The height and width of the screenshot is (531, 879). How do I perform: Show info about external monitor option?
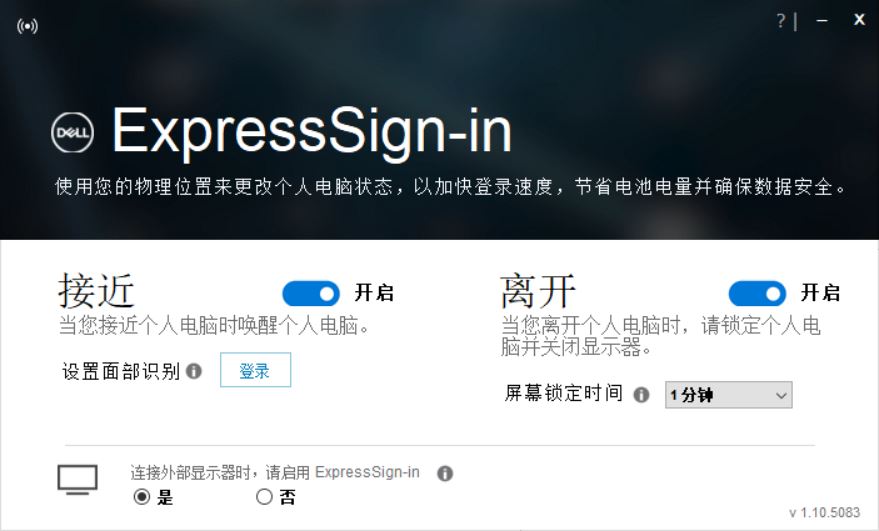[445, 473]
